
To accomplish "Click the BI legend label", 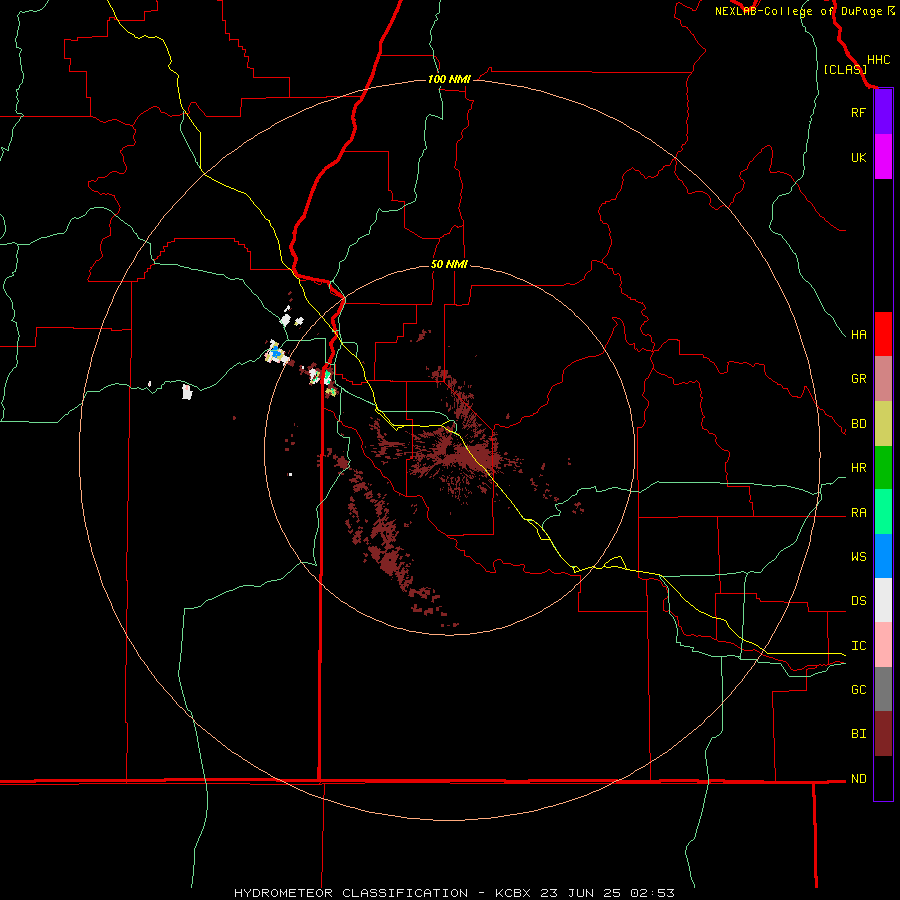I will (x=858, y=734).
